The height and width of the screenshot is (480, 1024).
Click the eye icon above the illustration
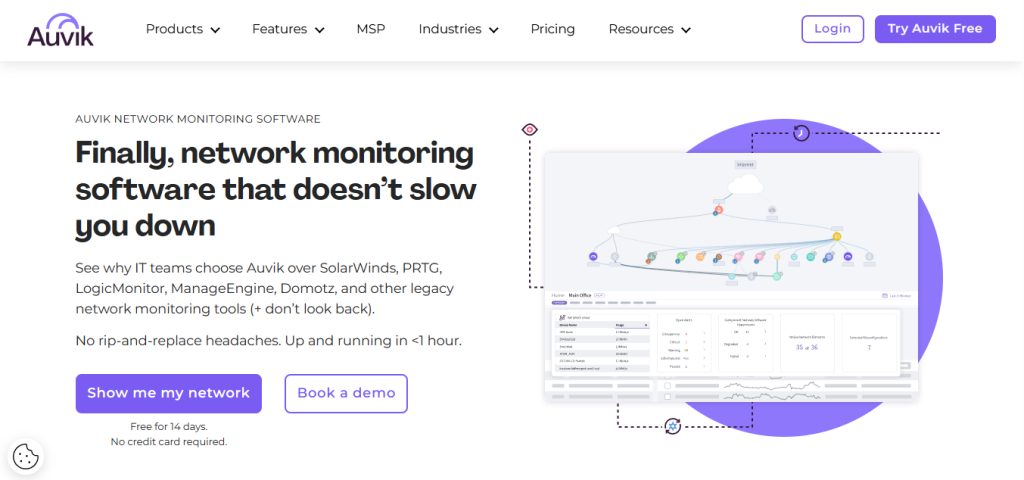pyautogui.click(x=529, y=130)
